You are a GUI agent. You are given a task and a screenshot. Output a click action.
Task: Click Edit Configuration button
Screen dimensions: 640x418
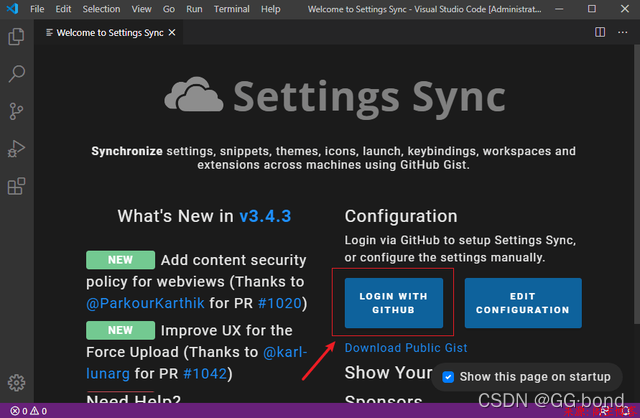(x=523, y=303)
